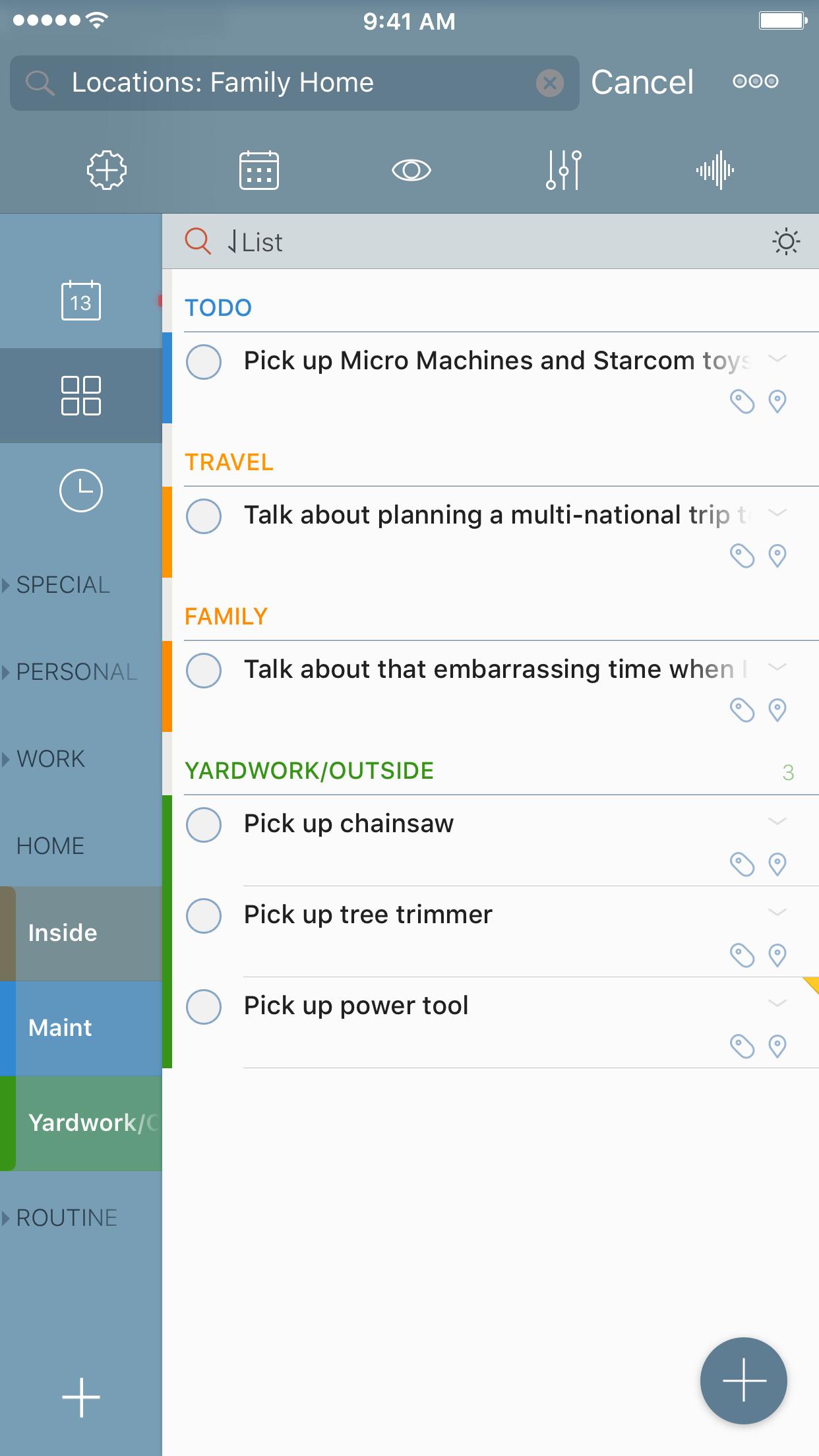
Task: Toggle the sun brightness theme icon
Action: click(x=786, y=242)
